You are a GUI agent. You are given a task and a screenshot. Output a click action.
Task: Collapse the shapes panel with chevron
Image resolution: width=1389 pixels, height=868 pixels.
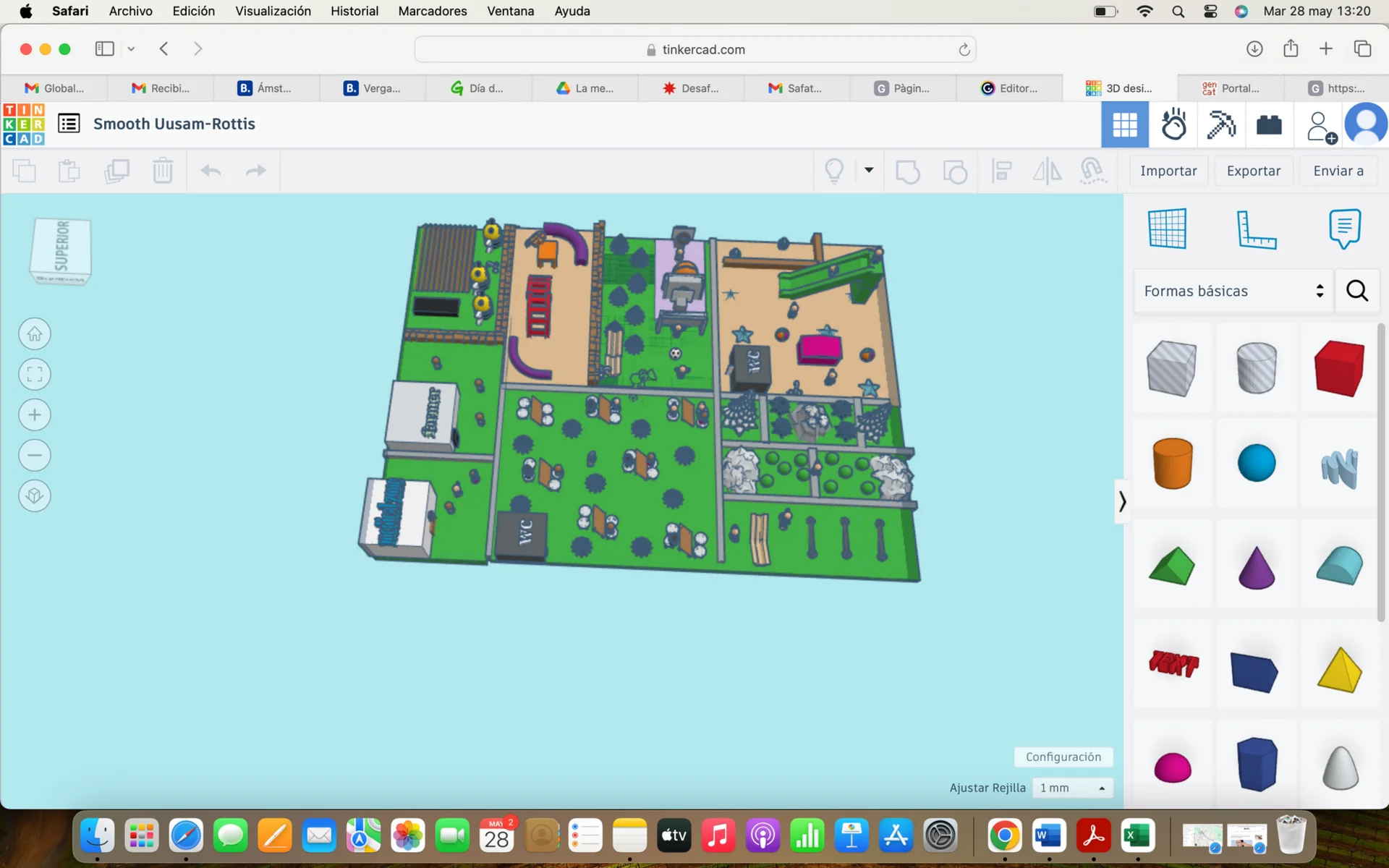pyautogui.click(x=1122, y=501)
